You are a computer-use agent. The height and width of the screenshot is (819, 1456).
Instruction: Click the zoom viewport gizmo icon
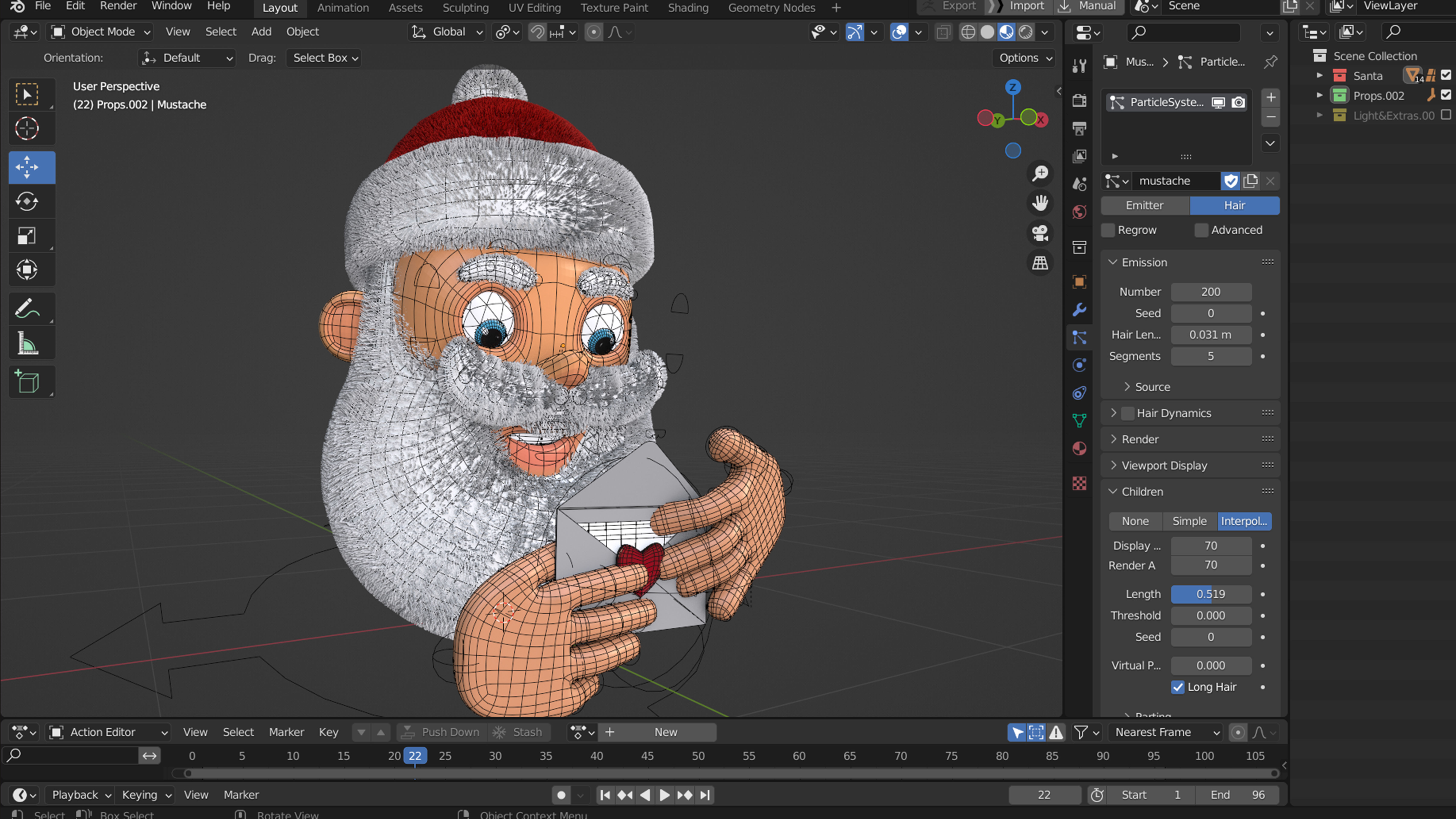(x=1040, y=174)
